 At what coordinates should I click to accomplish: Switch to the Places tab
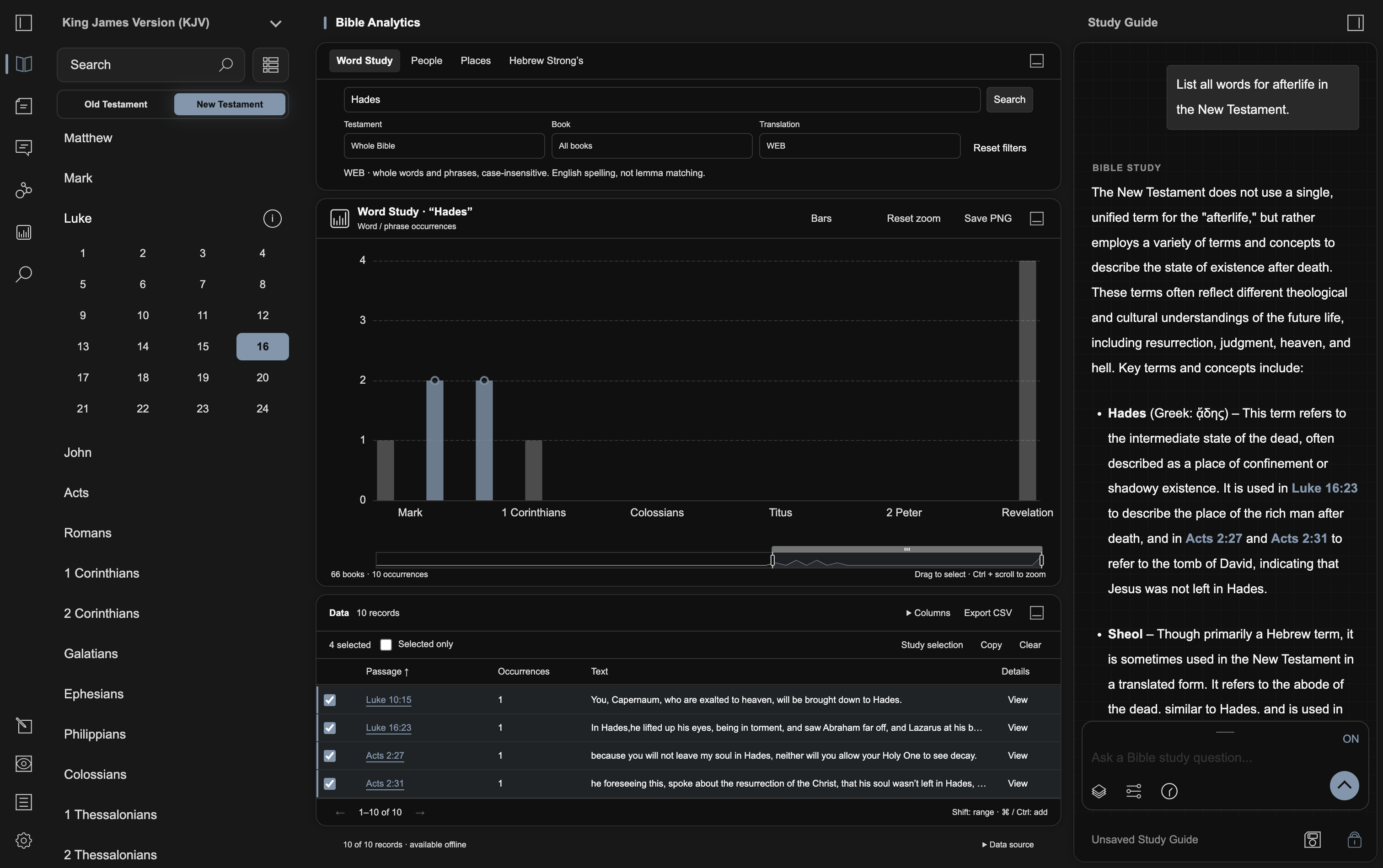tap(475, 60)
